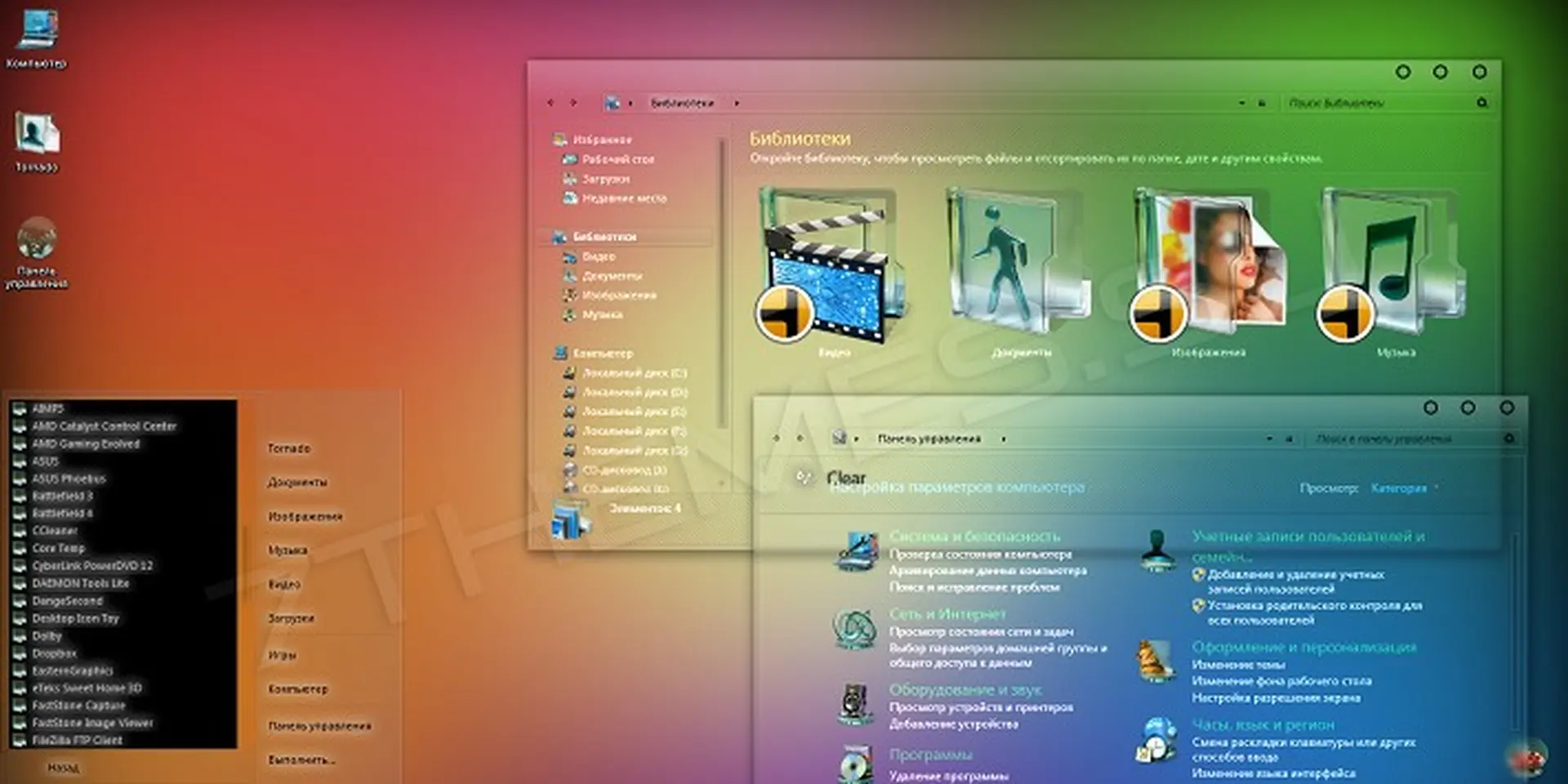Open the Компьютер desktop icon

36,39
